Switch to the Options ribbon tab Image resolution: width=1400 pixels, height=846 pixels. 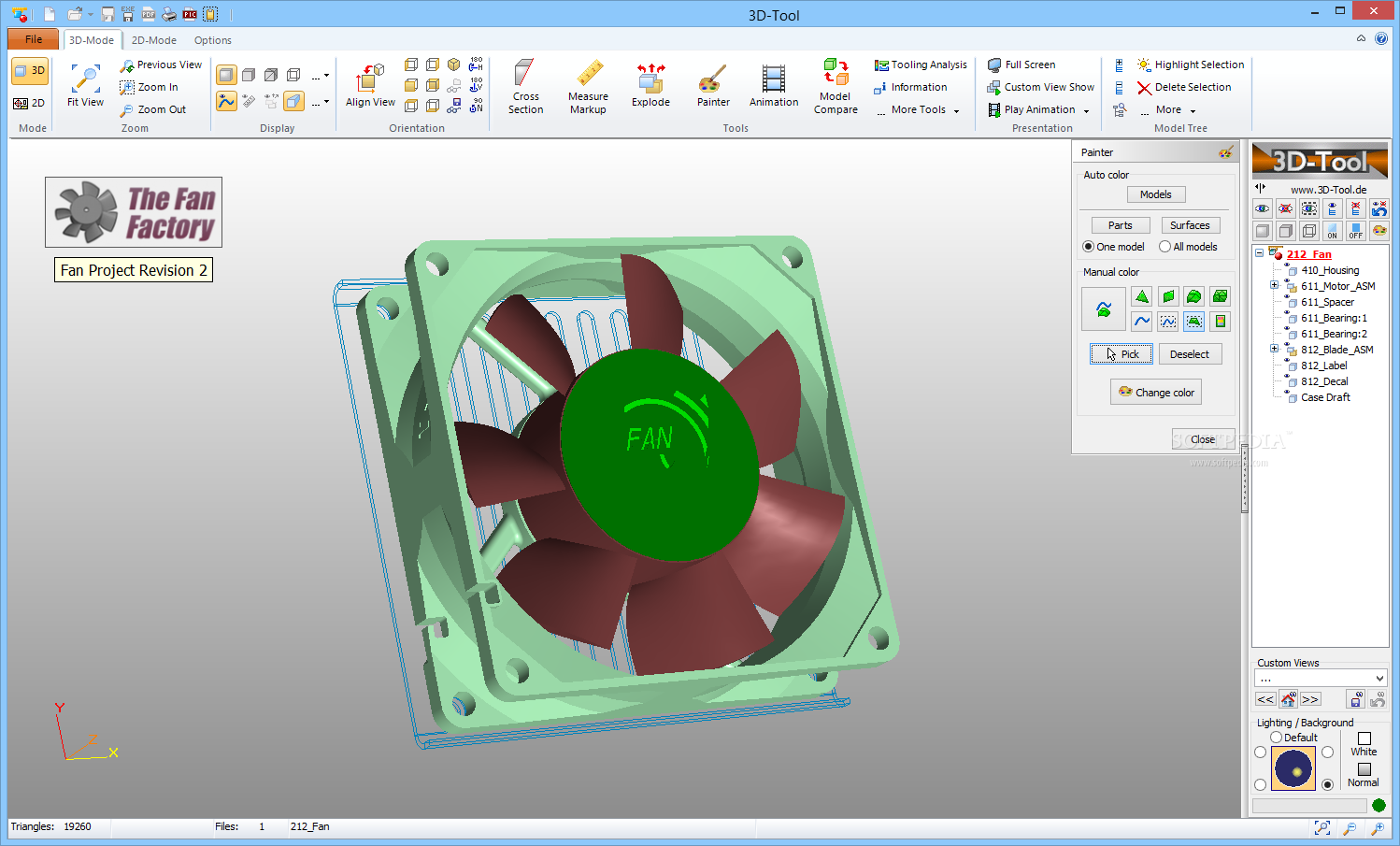pyautogui.click(x=213, y=40)
